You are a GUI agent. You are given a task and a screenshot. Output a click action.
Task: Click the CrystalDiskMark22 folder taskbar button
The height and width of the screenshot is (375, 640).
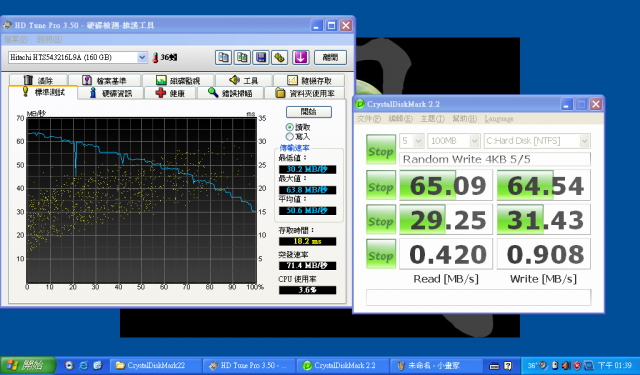click(x=156, y=366)
